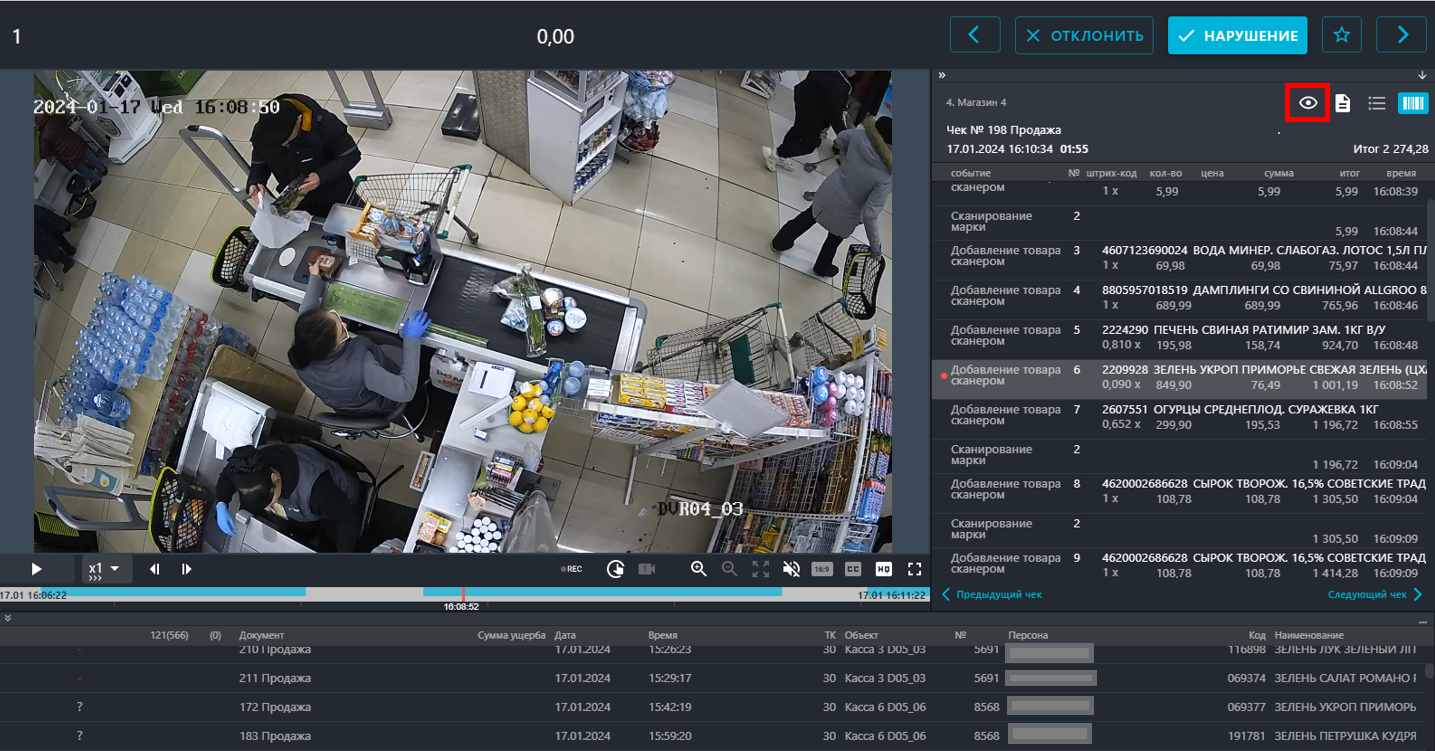Select highlighted row 6 ЗЕЛЕНЬ УКРОП ПРИМОРЬЕ

(1180, 378)
